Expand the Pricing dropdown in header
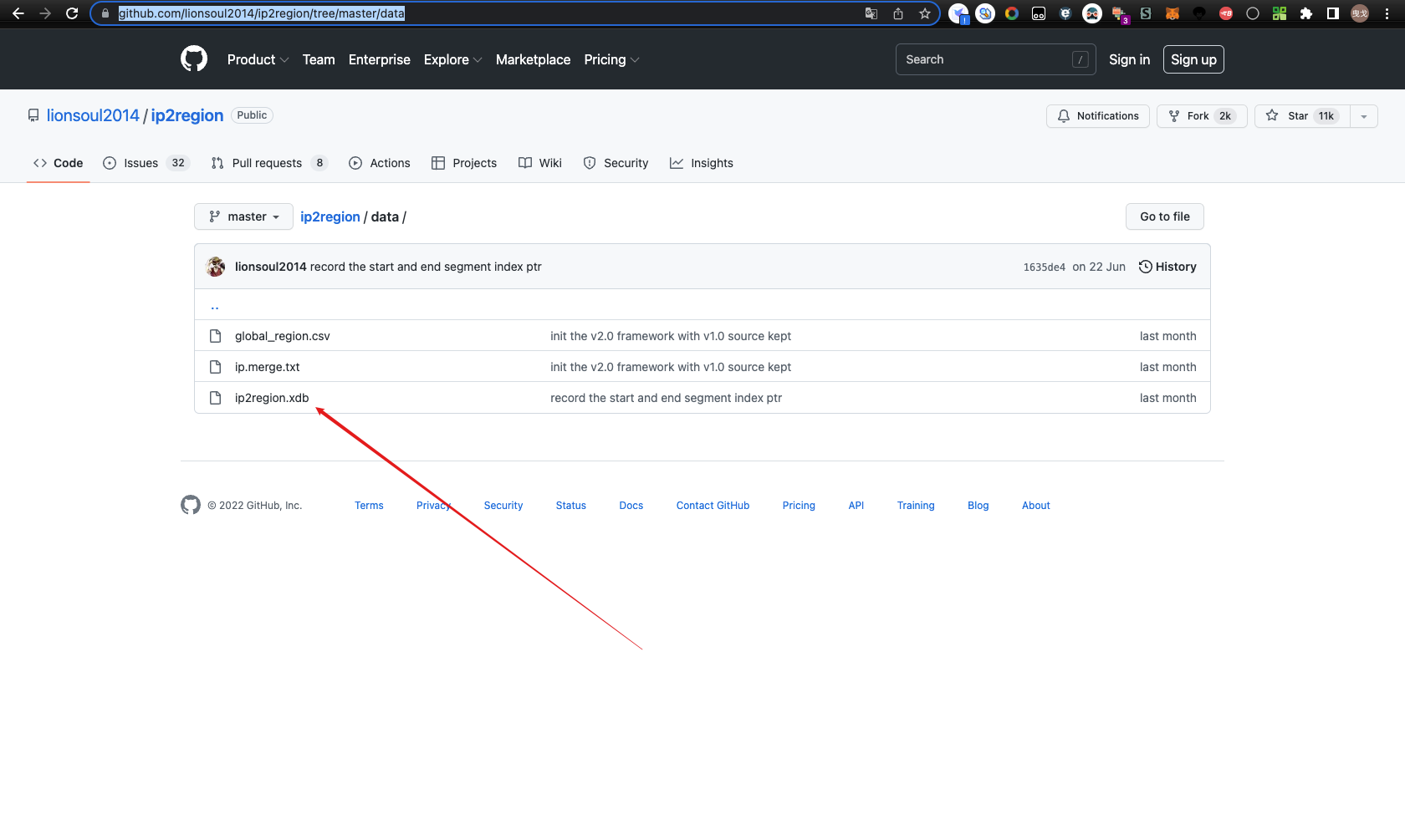Viewport: 1405px width, 840px height. (x=611, y=59)
